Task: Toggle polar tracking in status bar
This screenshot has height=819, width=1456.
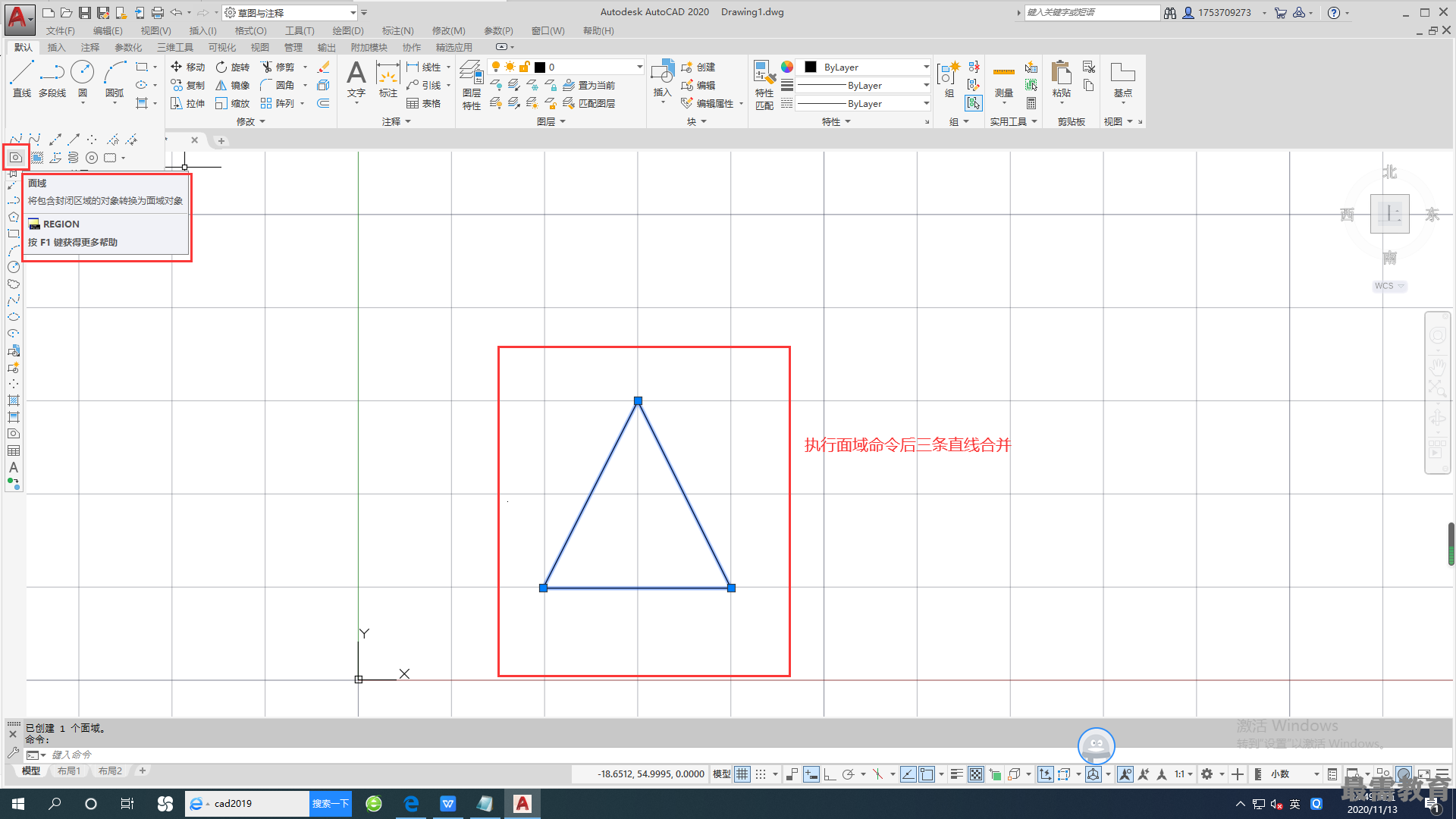Action: (848, 774)
